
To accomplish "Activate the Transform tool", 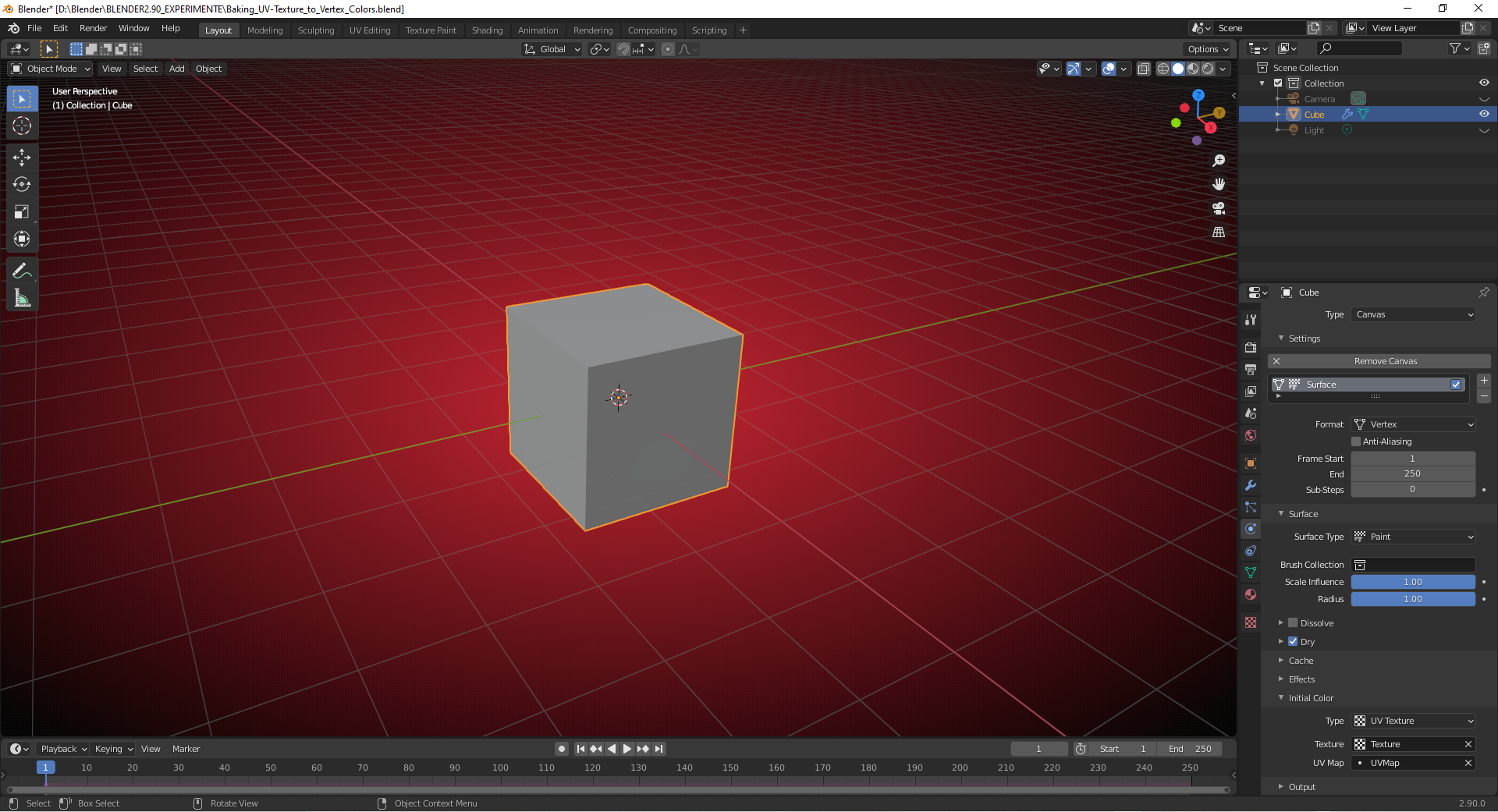I will click(x=22, y=239).
